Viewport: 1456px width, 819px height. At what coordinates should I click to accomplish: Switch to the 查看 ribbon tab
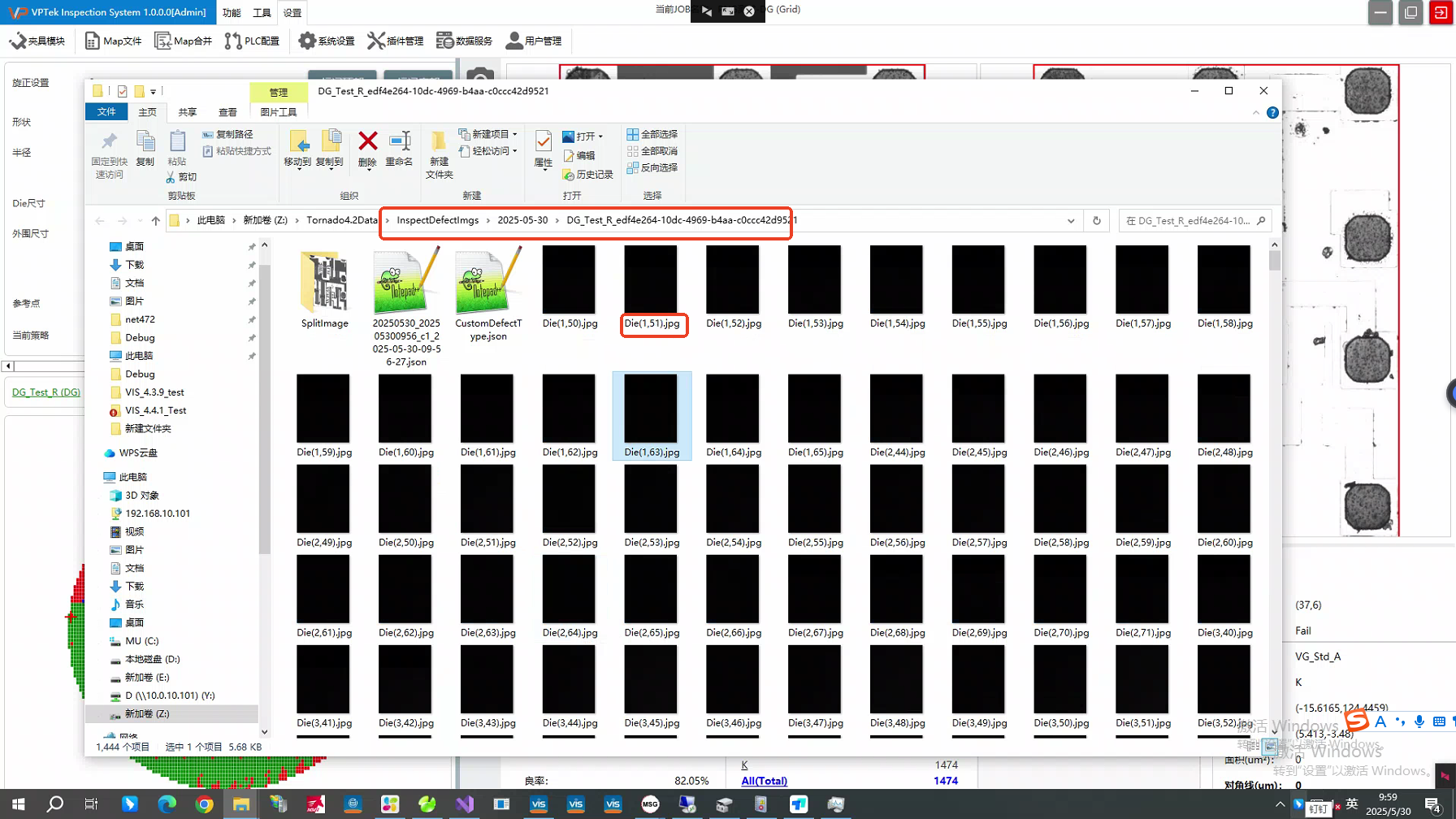(x=227, y=112)
